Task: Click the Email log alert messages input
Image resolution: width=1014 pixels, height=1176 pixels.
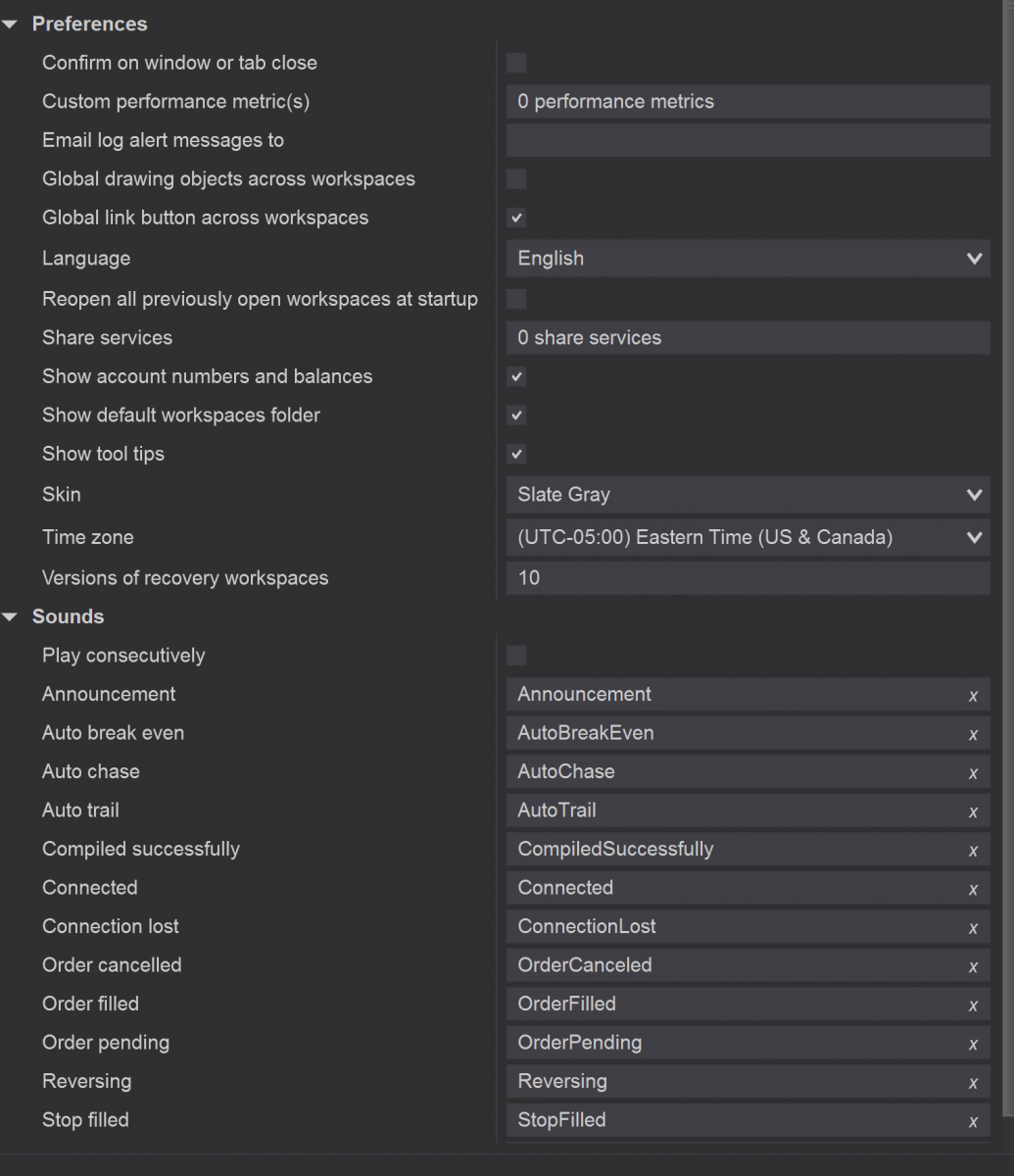Action: 748,140
